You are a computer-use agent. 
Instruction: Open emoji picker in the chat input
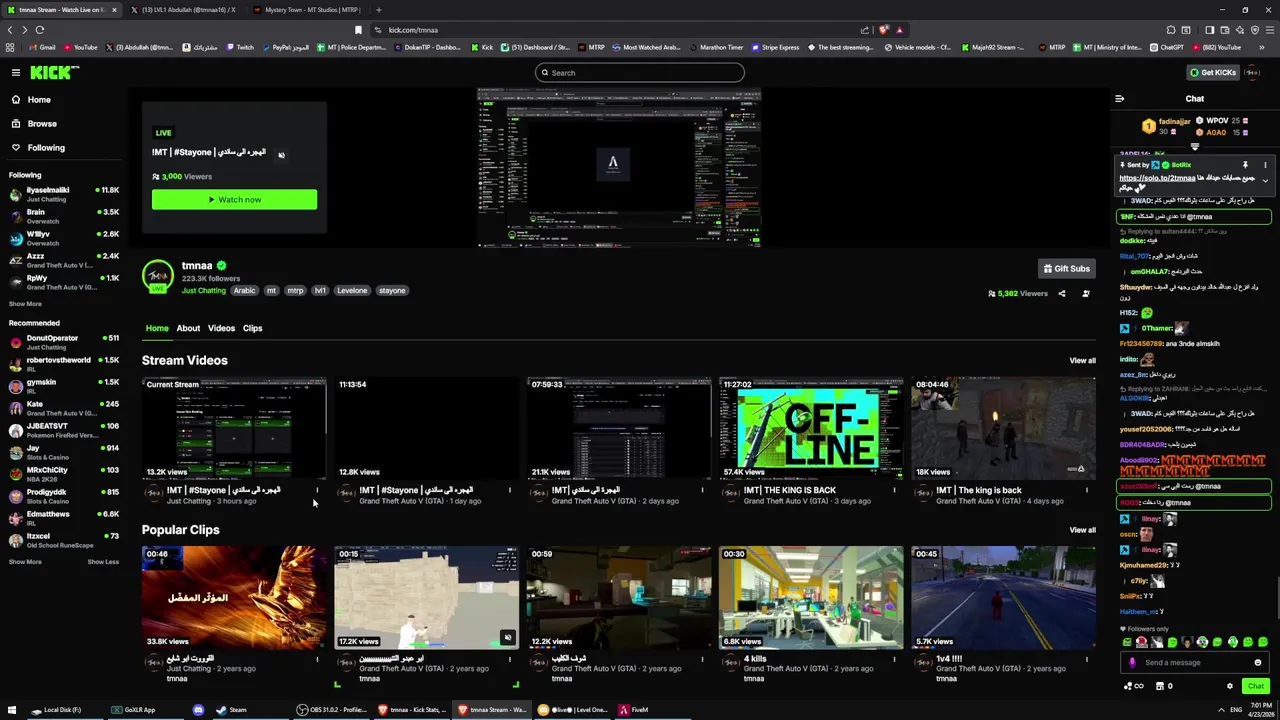[x=1258, y=662]
